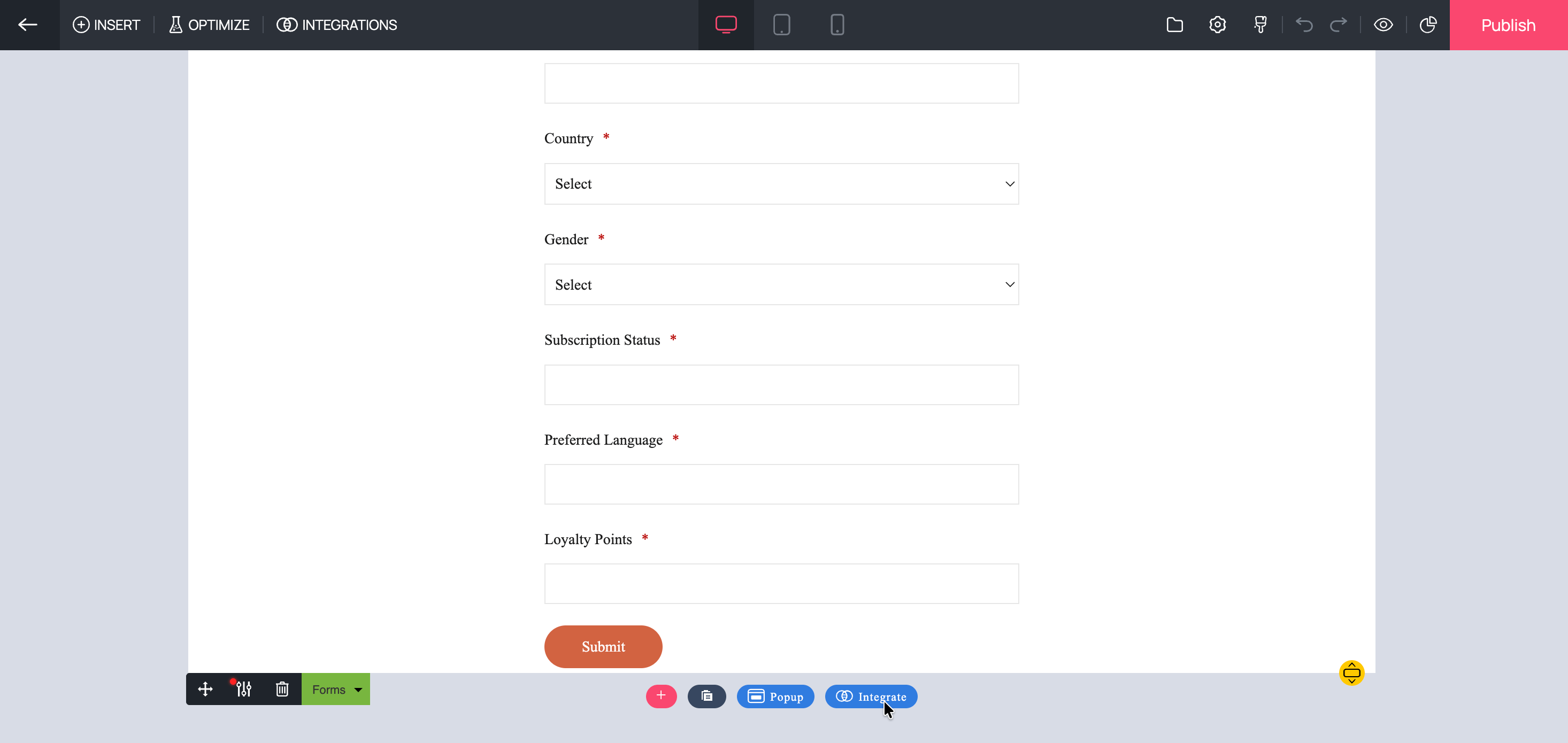Click the Subscription Status label

point(602,339)
